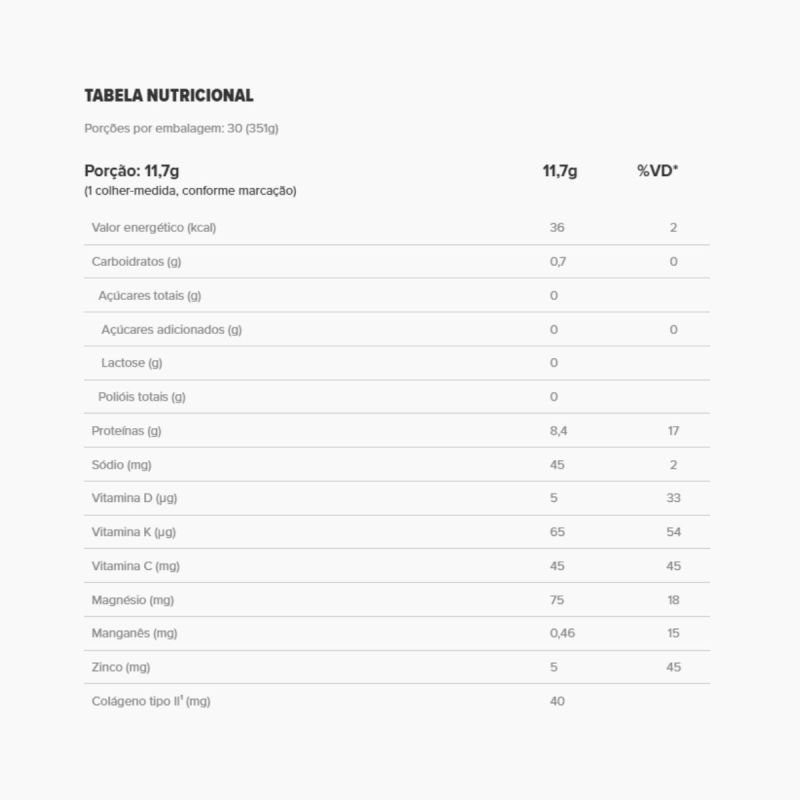Select the Valor energético (kcal) row label
Screen dimensions: 800x800
coord(153,227)
